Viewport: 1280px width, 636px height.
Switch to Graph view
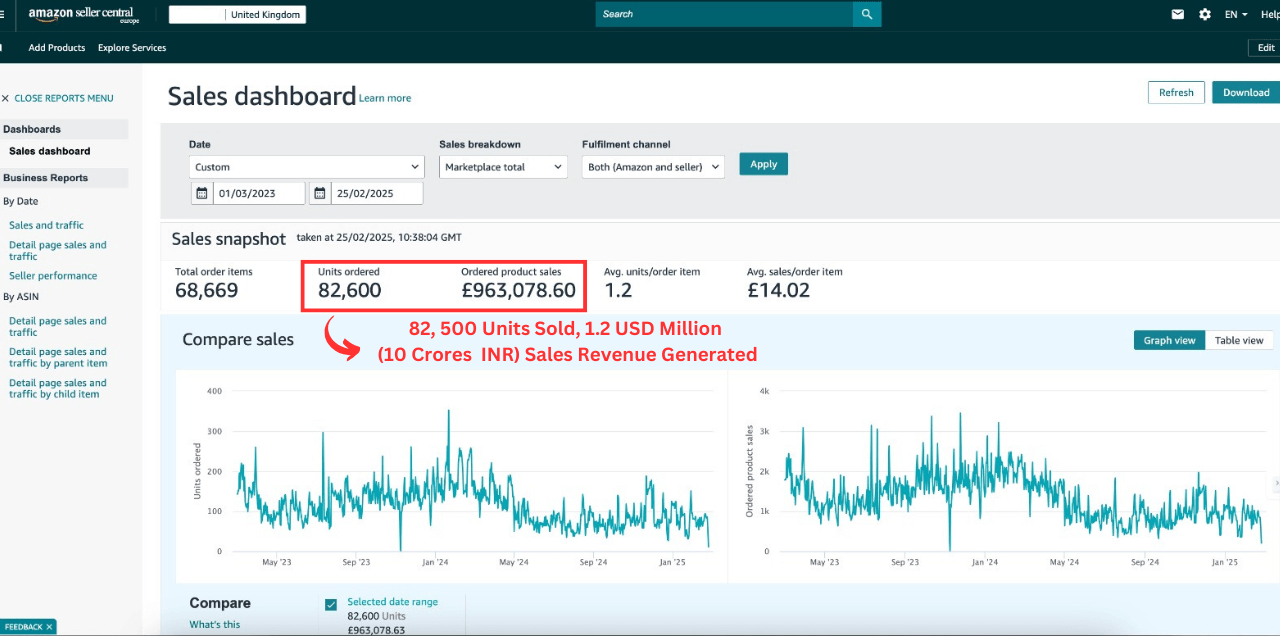(1169, 340)
